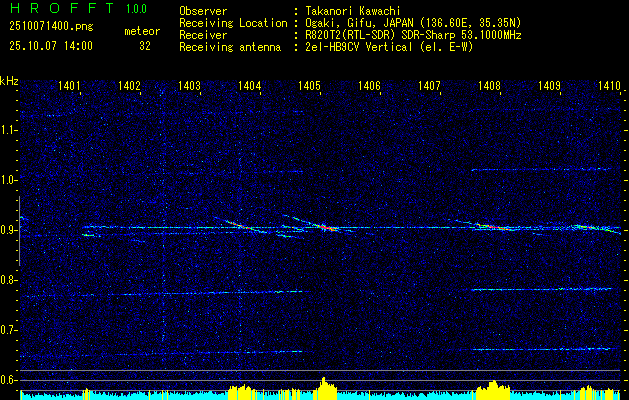The height and width of the screenshot is (400, 629).
Task: Select the 2510071400.png file name
Action: [x=51, y=27]
